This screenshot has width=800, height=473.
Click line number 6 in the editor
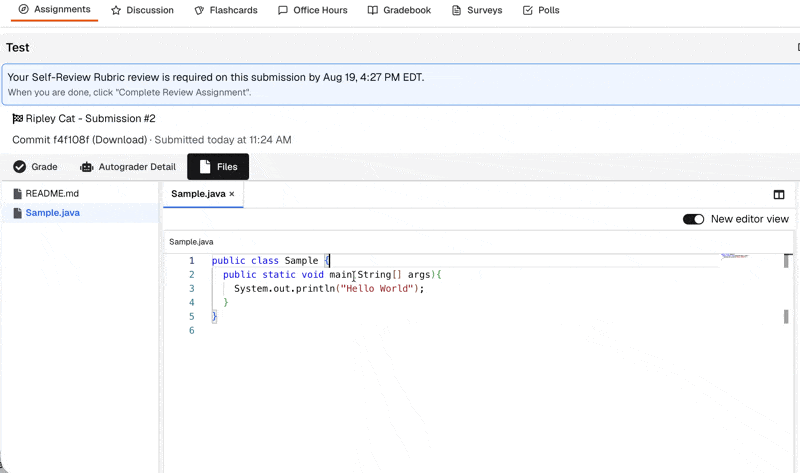192,331
